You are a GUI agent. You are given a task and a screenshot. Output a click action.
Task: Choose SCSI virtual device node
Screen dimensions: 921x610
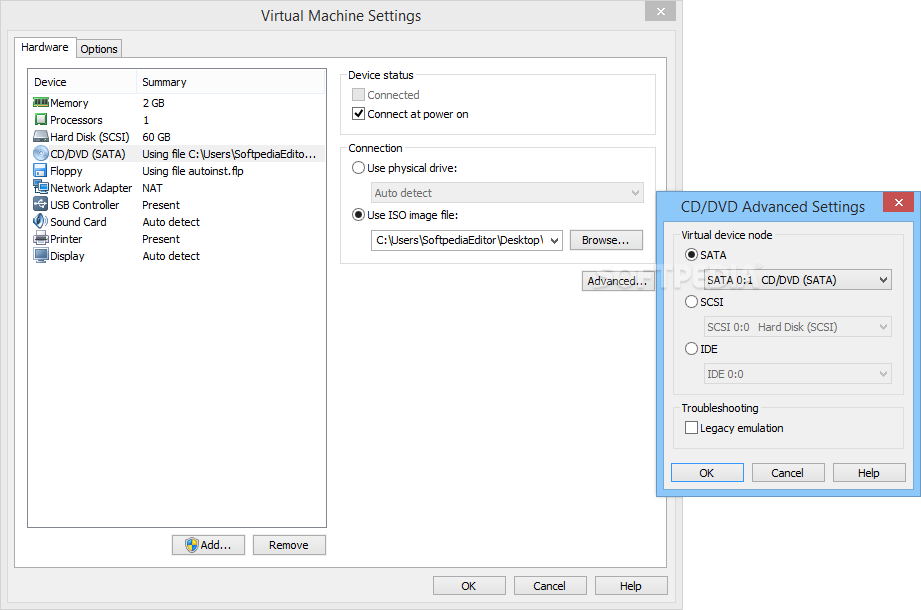tap(691, 302)
